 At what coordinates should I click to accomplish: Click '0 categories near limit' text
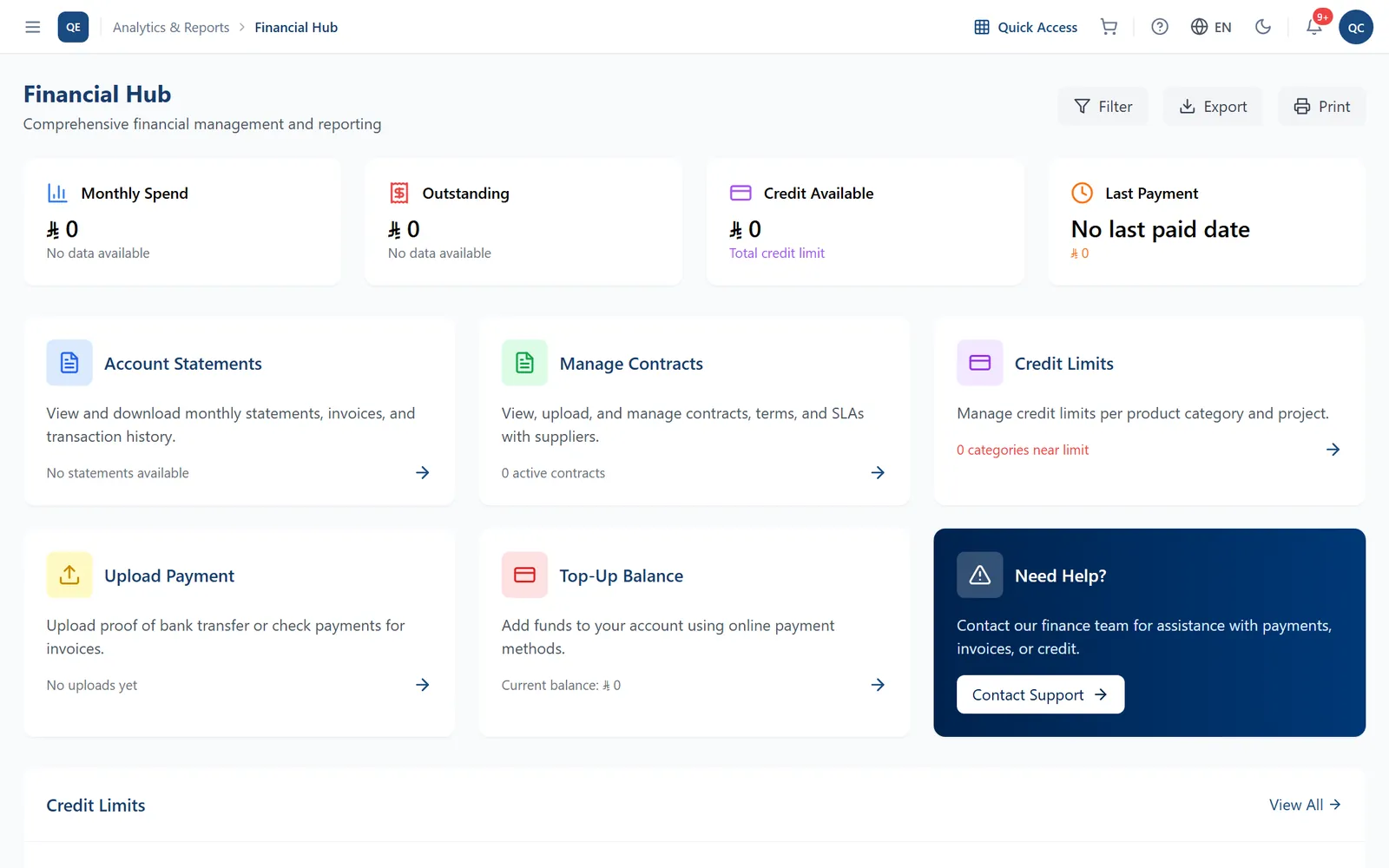pyautogui.click(x=1023, y=450)
